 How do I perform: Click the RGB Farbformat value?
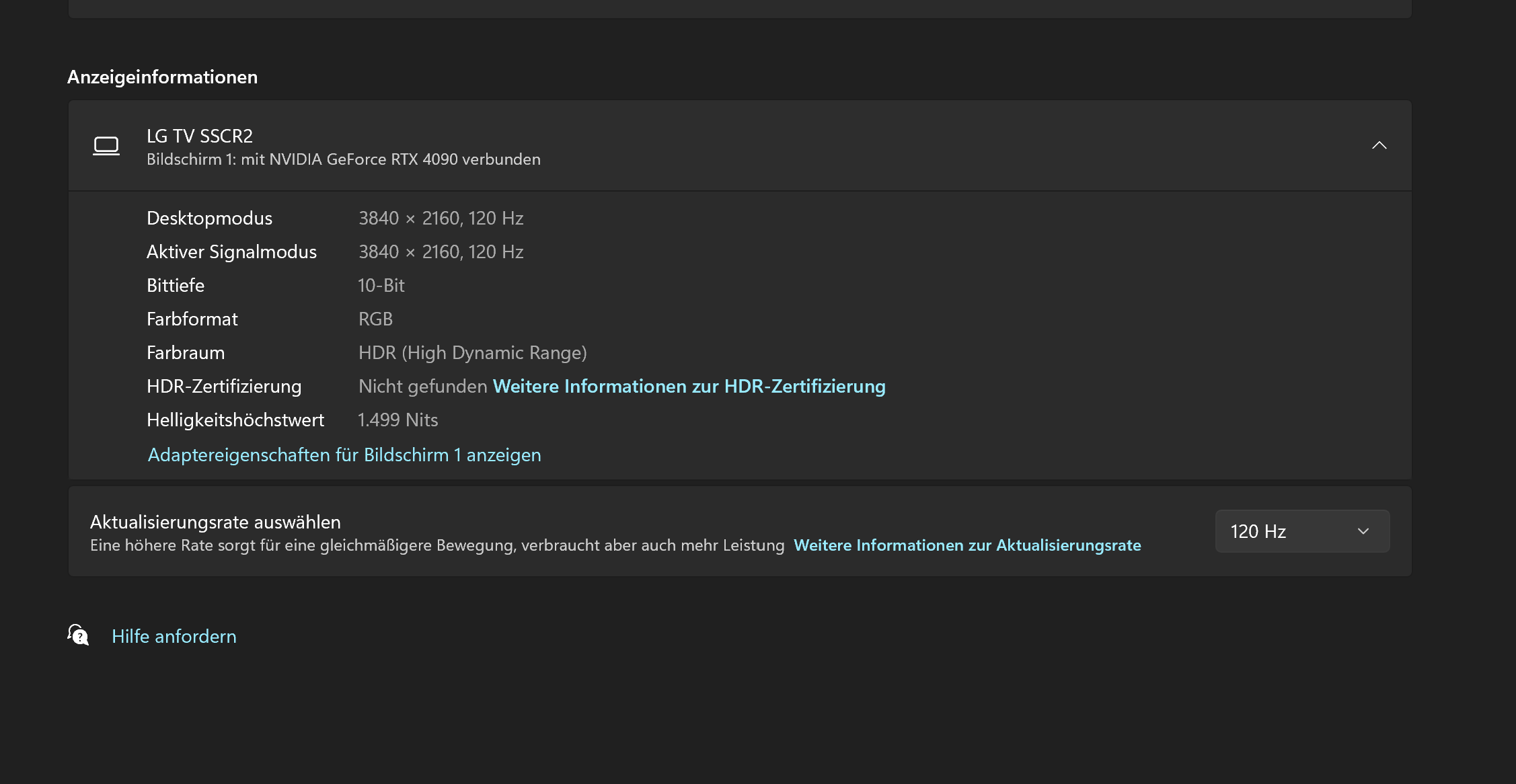point(375,319)
